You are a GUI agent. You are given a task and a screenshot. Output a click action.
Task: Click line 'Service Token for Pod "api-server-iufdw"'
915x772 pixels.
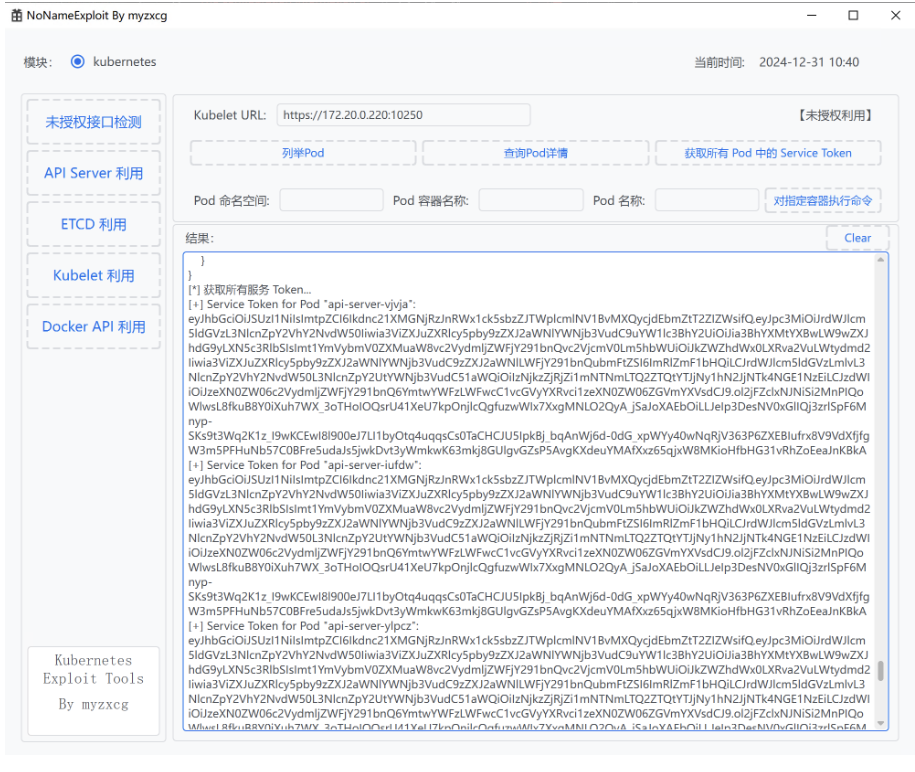305,465
